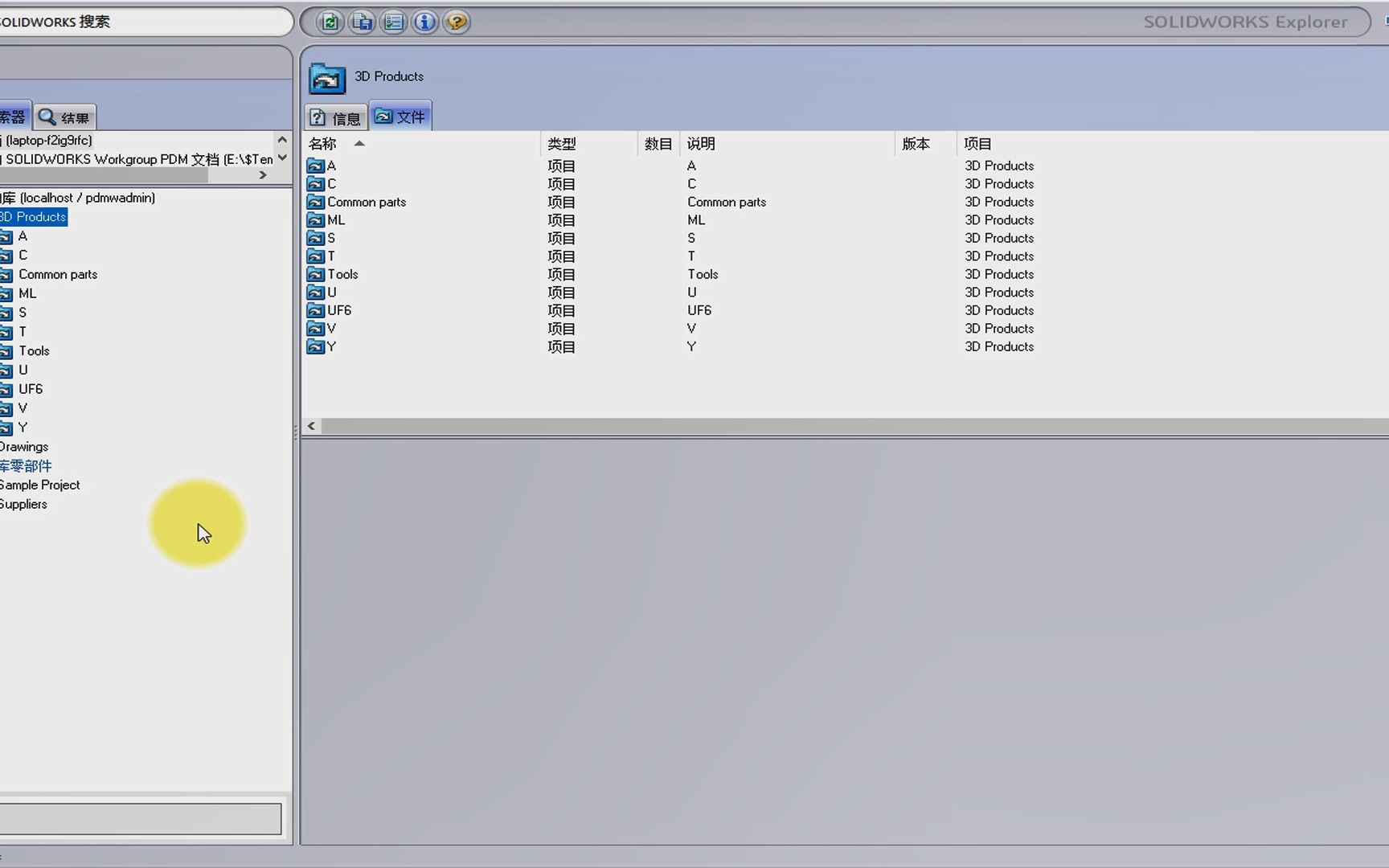Select the (laptop-f2ig9rfc) entry
Image resolution: width=1389 pixels, height=868 pixels.
47,141
